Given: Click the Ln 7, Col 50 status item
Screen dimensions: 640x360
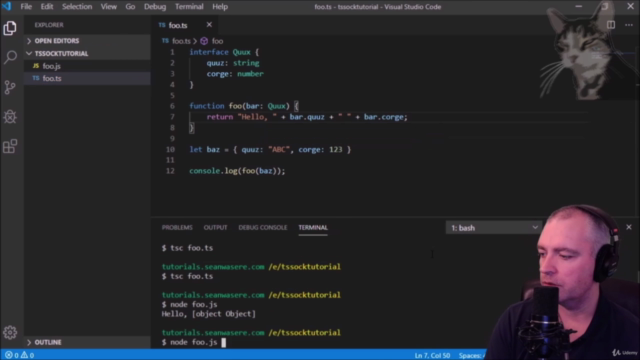Looking at the screenshot, I should tap(432, 356).
